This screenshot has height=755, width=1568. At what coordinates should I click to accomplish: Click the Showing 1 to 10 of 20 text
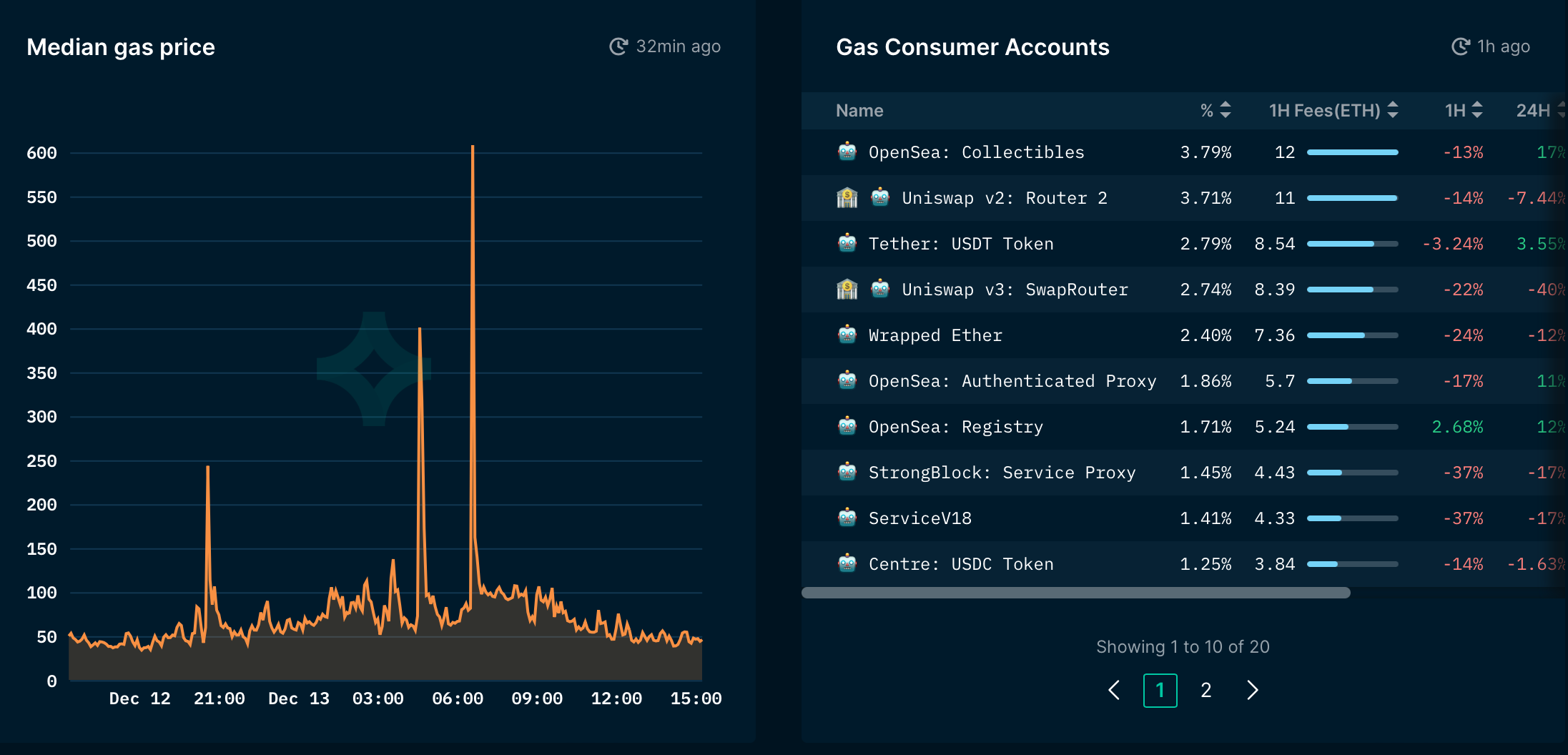tap(1183, 647)
